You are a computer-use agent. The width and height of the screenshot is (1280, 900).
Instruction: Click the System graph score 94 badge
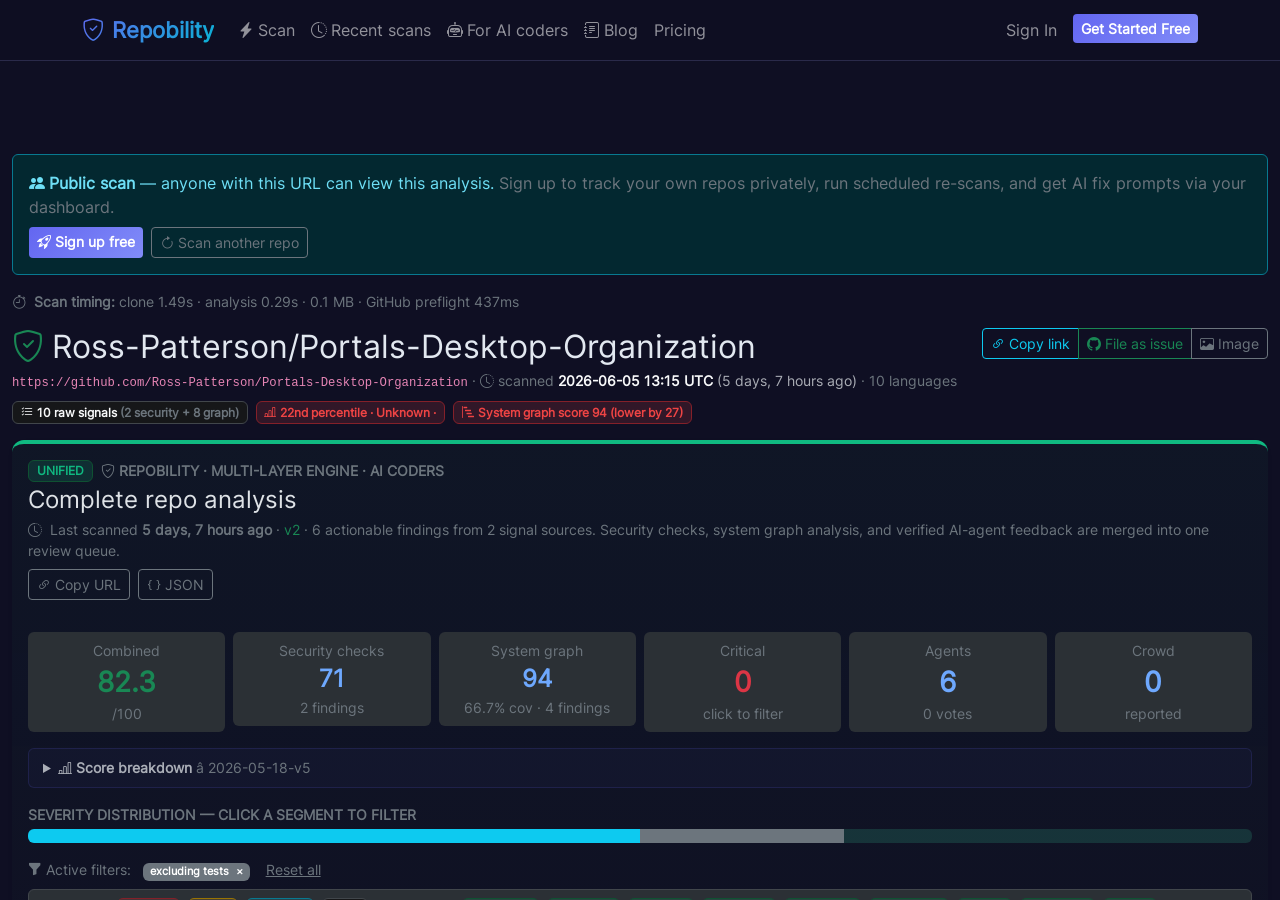(572, 412)
